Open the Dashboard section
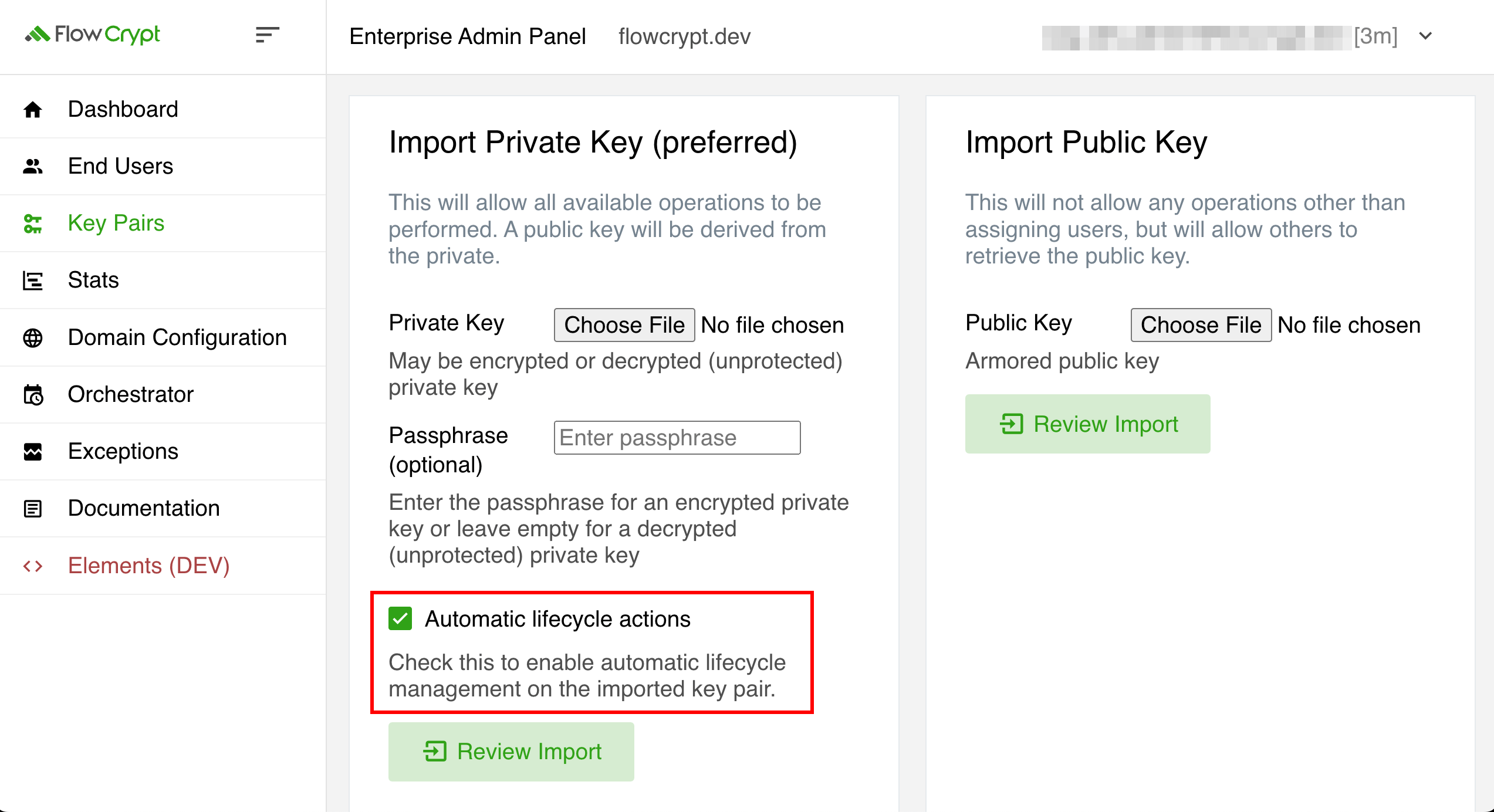Viewport: 1494px width, 812px height. [123, 109]
